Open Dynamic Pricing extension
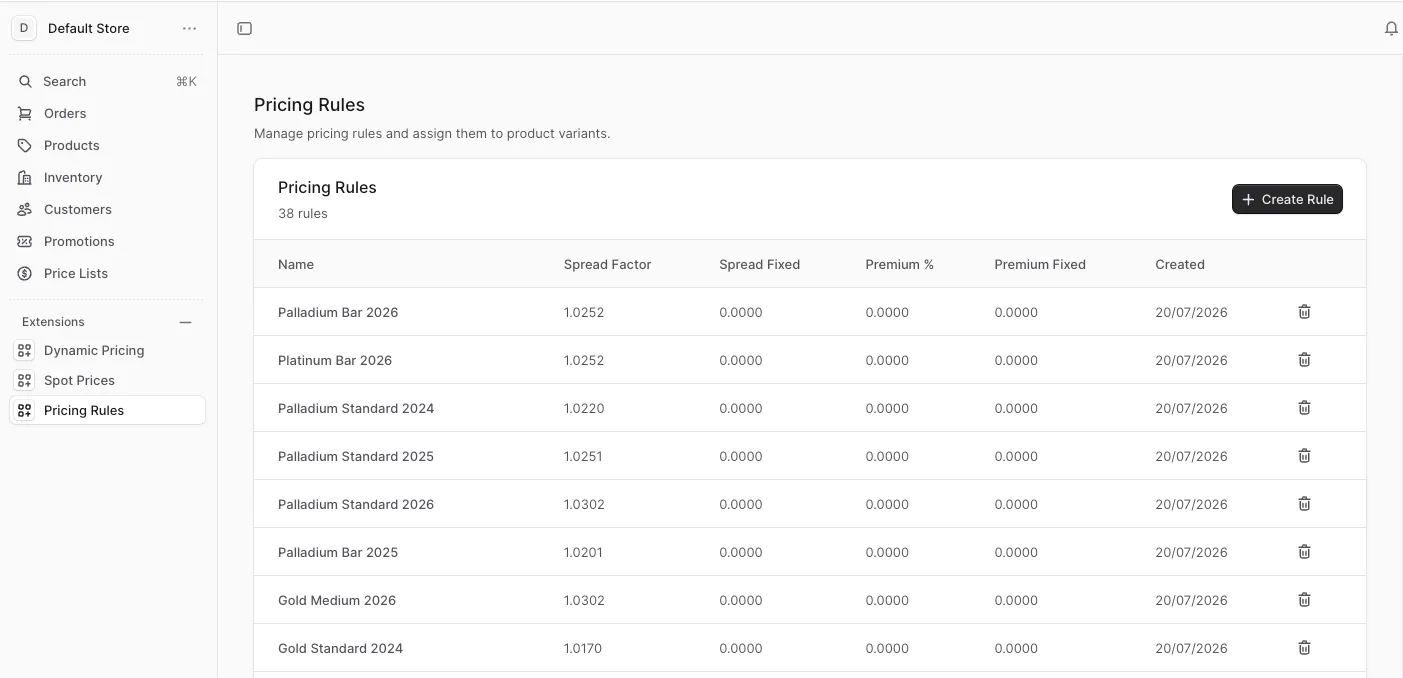 (x=108, y=350)
